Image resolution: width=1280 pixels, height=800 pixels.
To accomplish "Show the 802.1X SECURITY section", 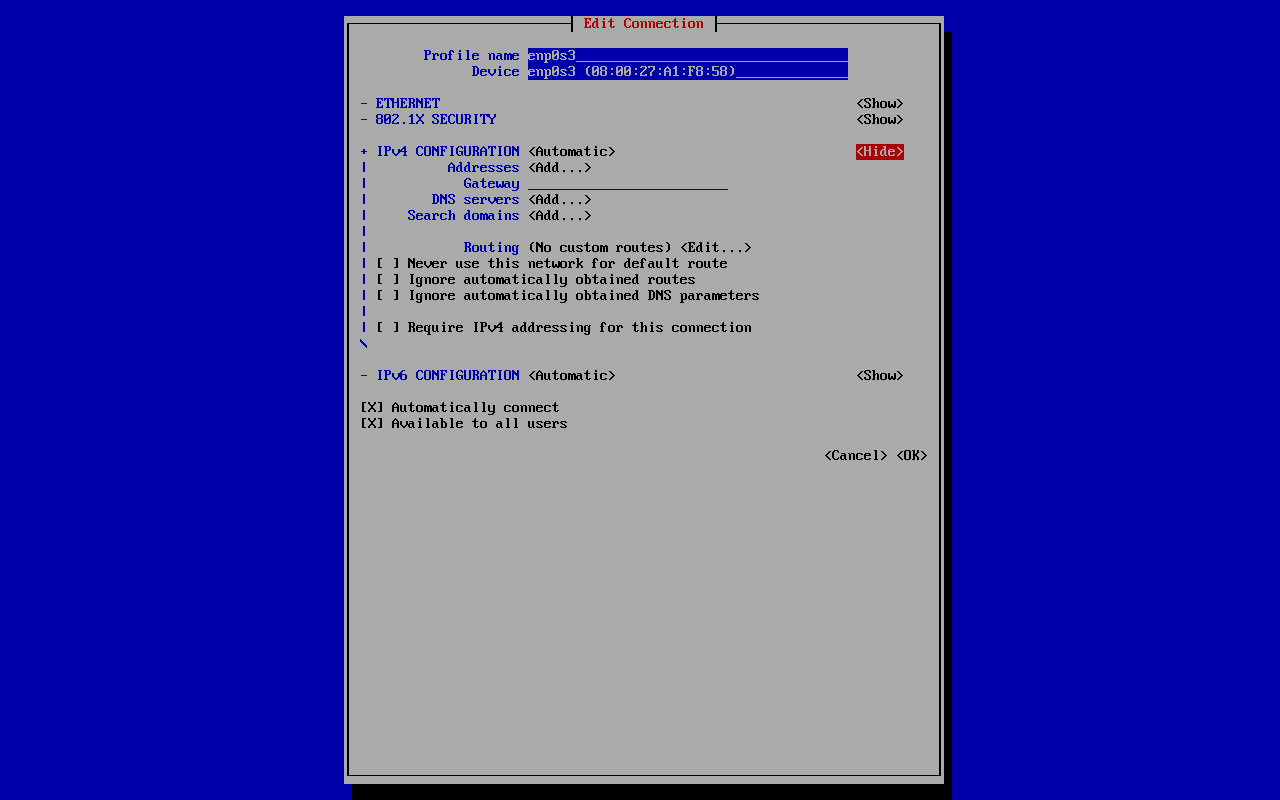I will (x=879, y=120).
